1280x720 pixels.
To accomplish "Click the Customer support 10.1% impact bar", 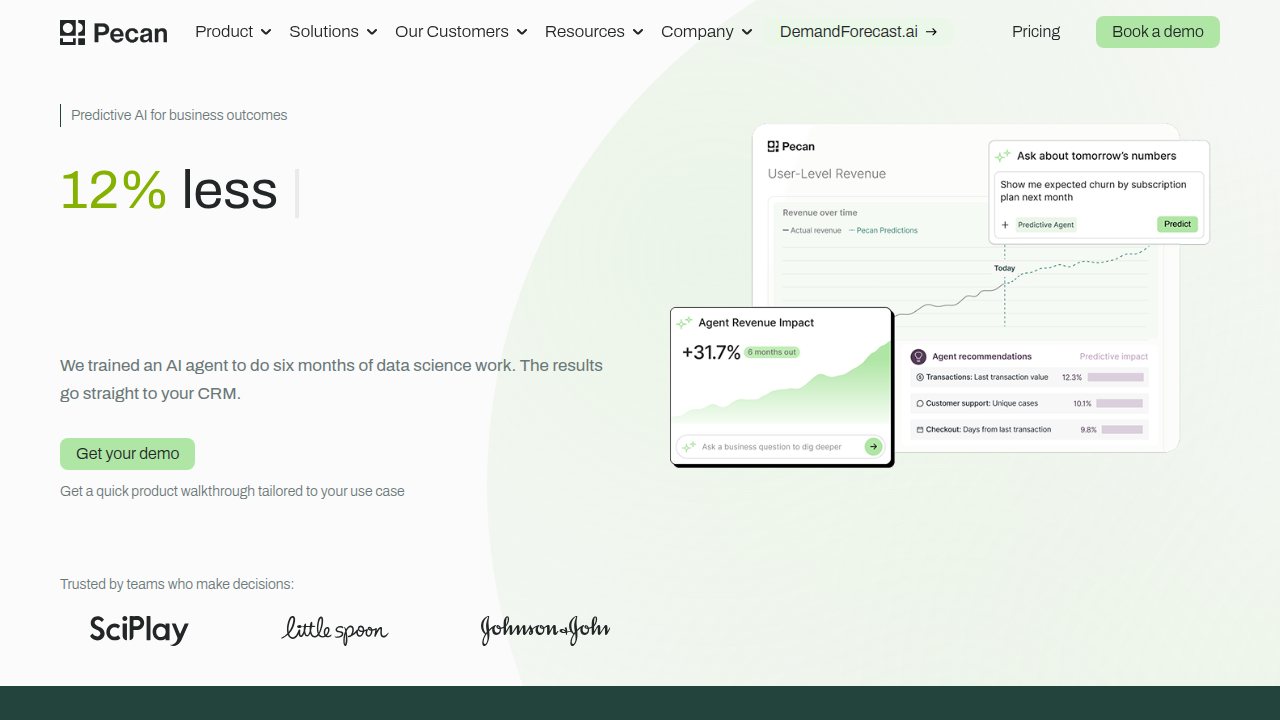I will (1119, 404).
